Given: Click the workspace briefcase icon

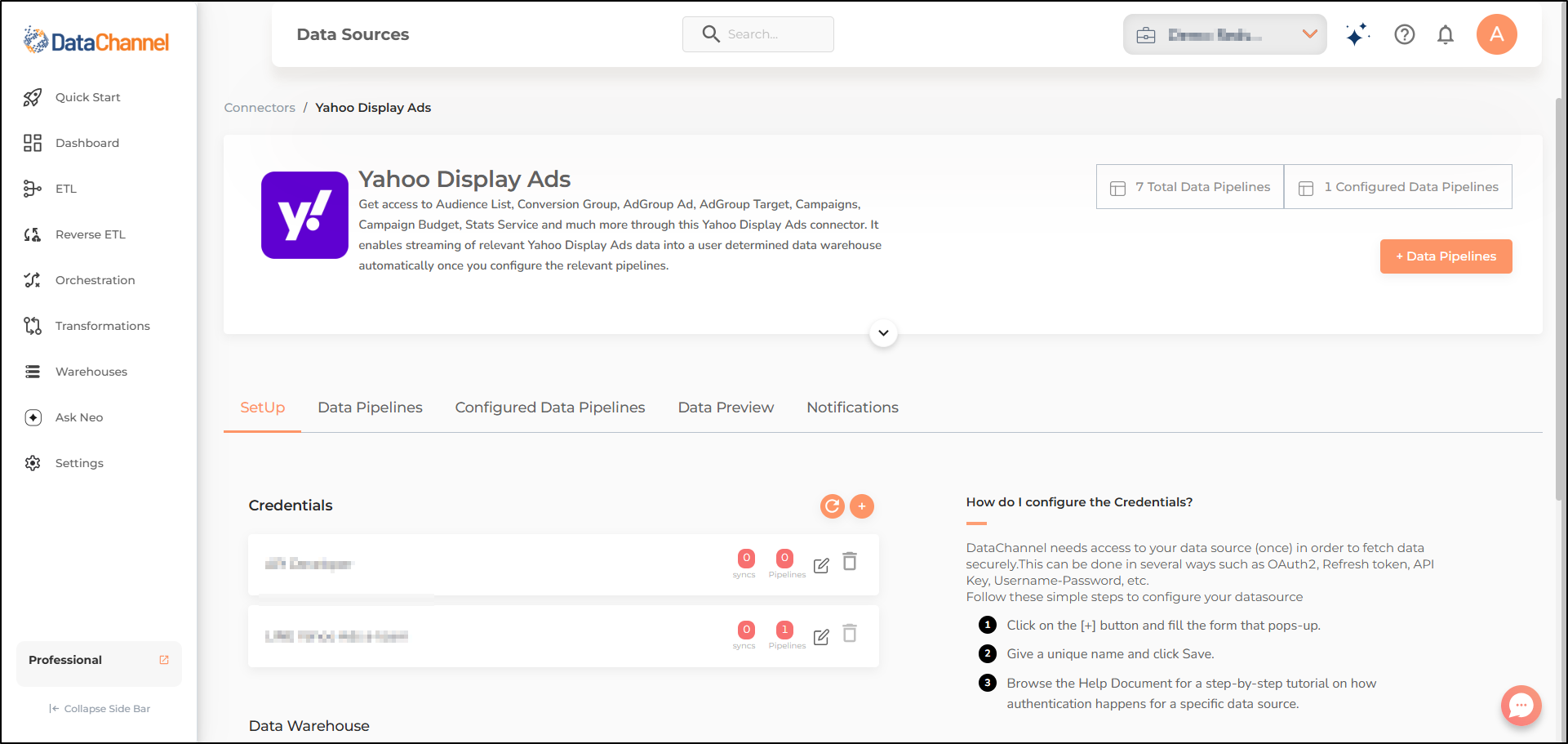Looking at the screenshot, I should coord(1146,35).
